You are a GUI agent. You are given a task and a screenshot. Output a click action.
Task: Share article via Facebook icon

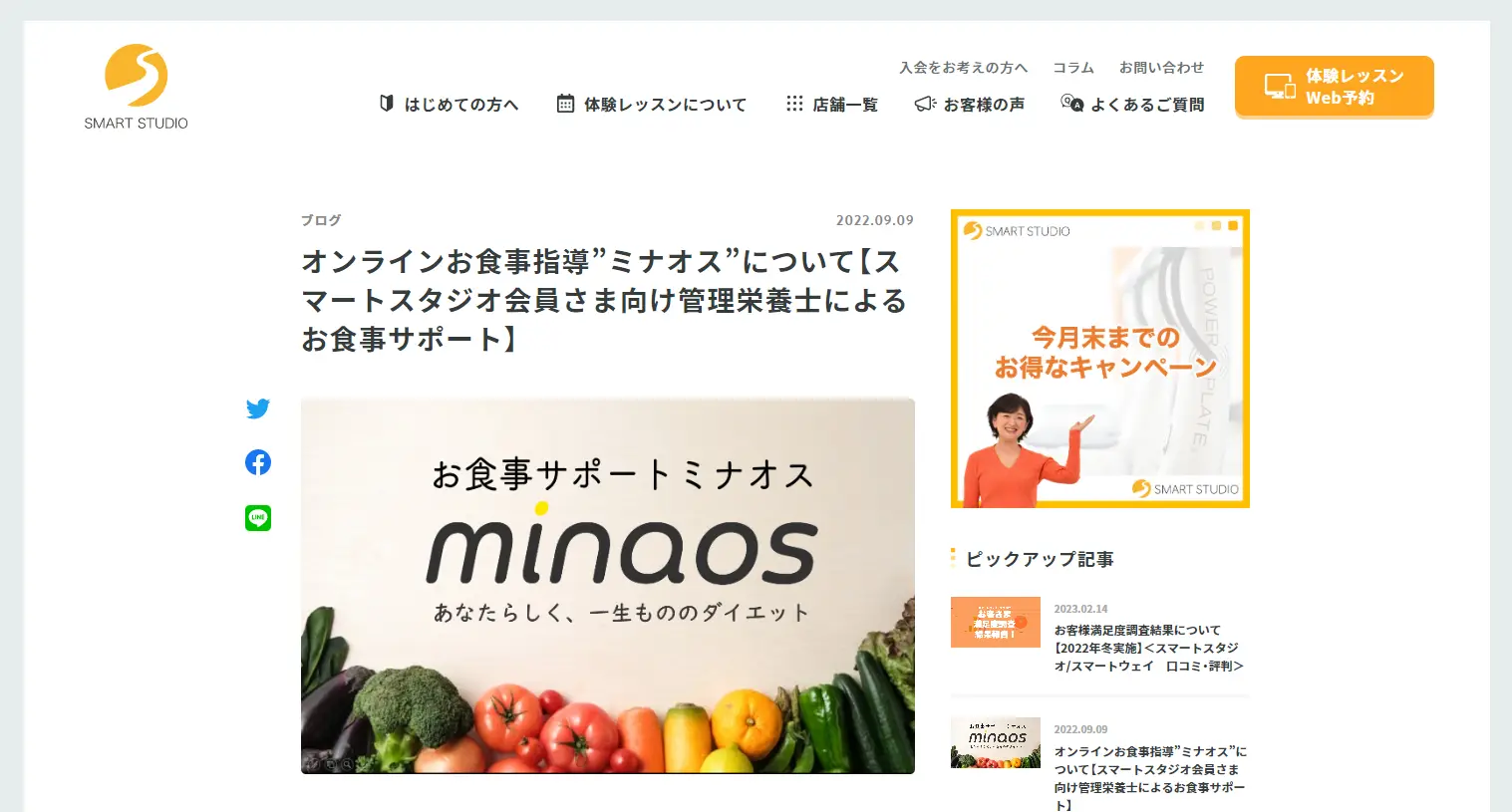coord(258,462)
